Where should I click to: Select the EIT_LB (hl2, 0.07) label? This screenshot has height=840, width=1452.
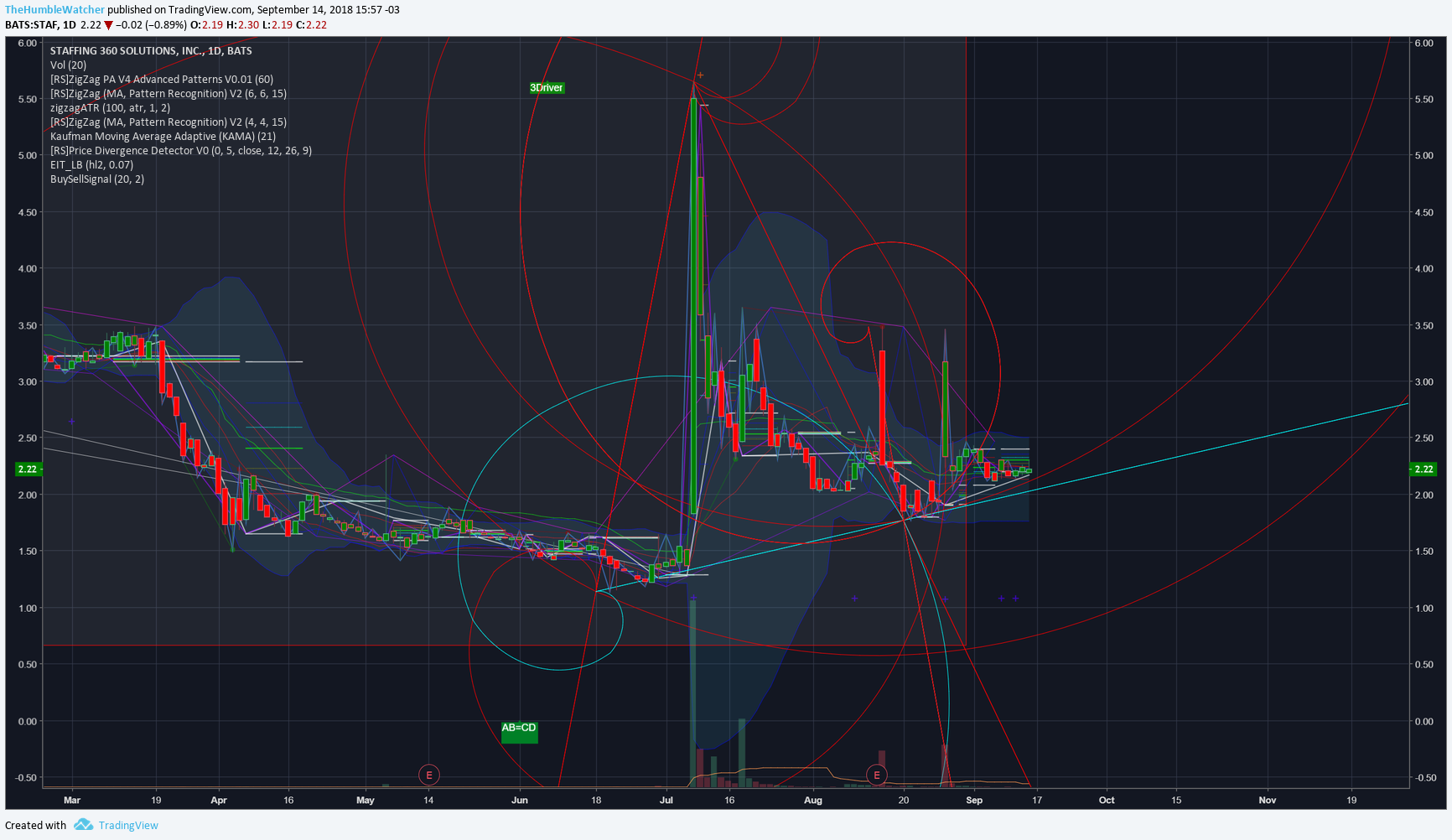pyautogui.click(x=92, y=165)
